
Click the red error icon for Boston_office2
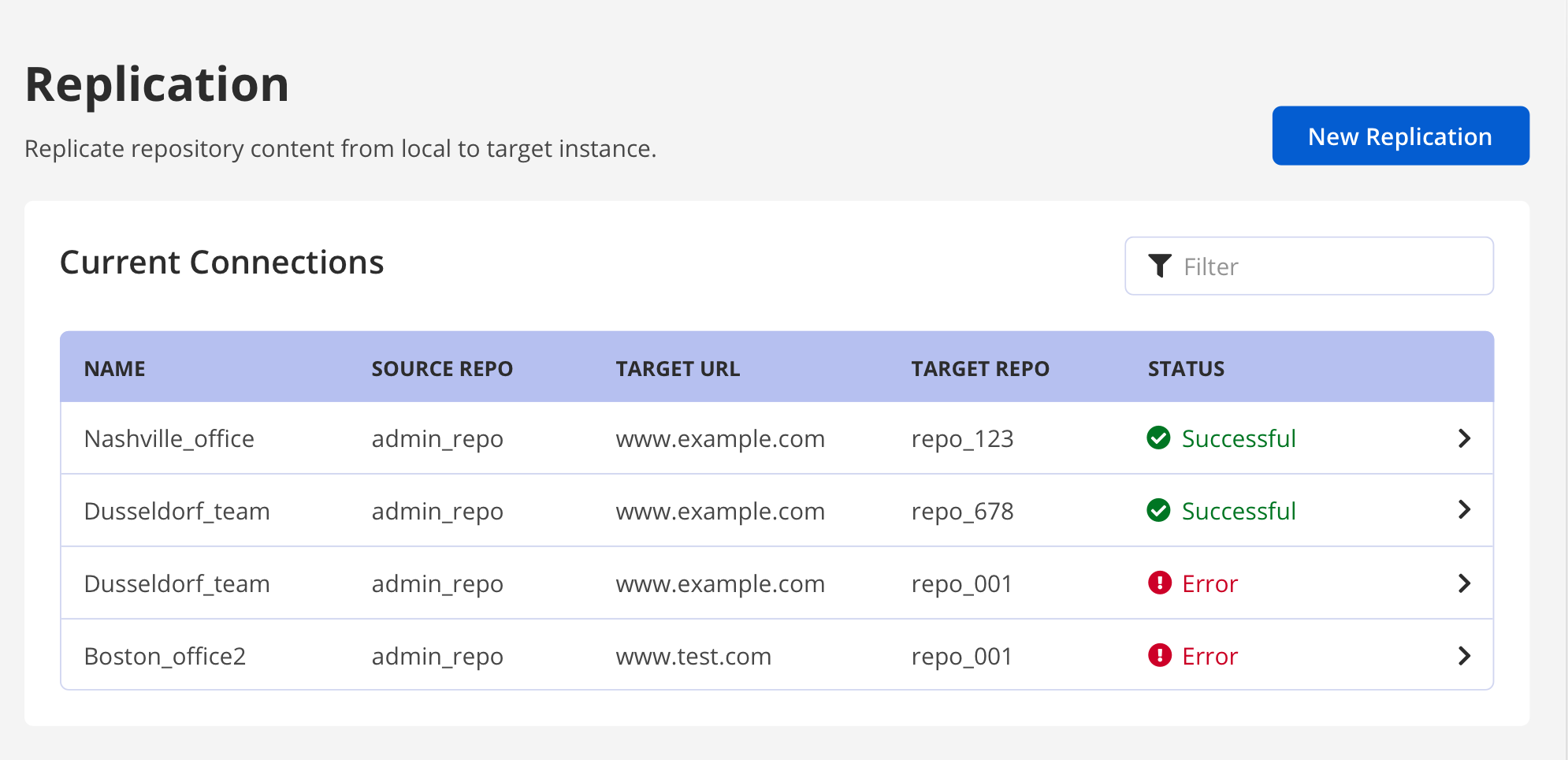click(x=1159, y=655)
